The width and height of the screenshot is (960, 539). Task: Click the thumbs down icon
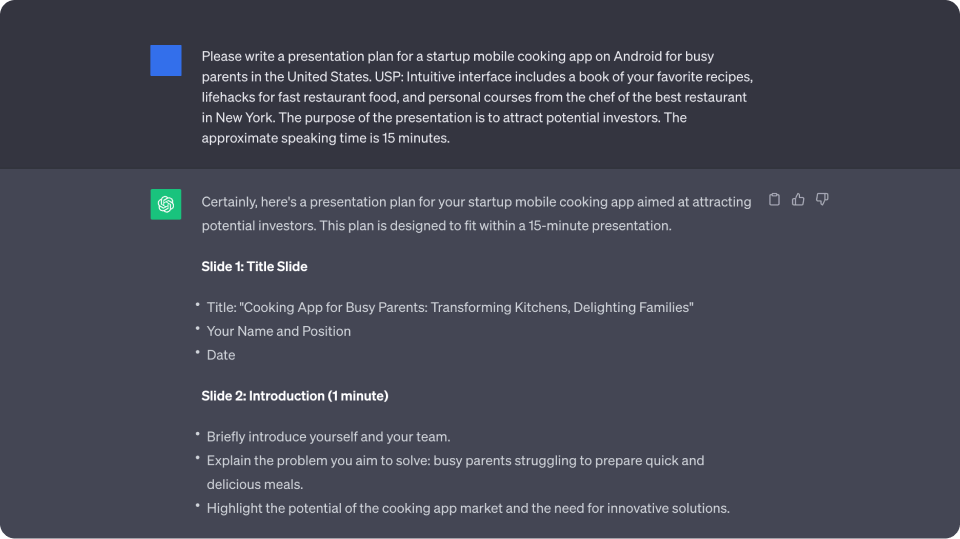[822, 200]
